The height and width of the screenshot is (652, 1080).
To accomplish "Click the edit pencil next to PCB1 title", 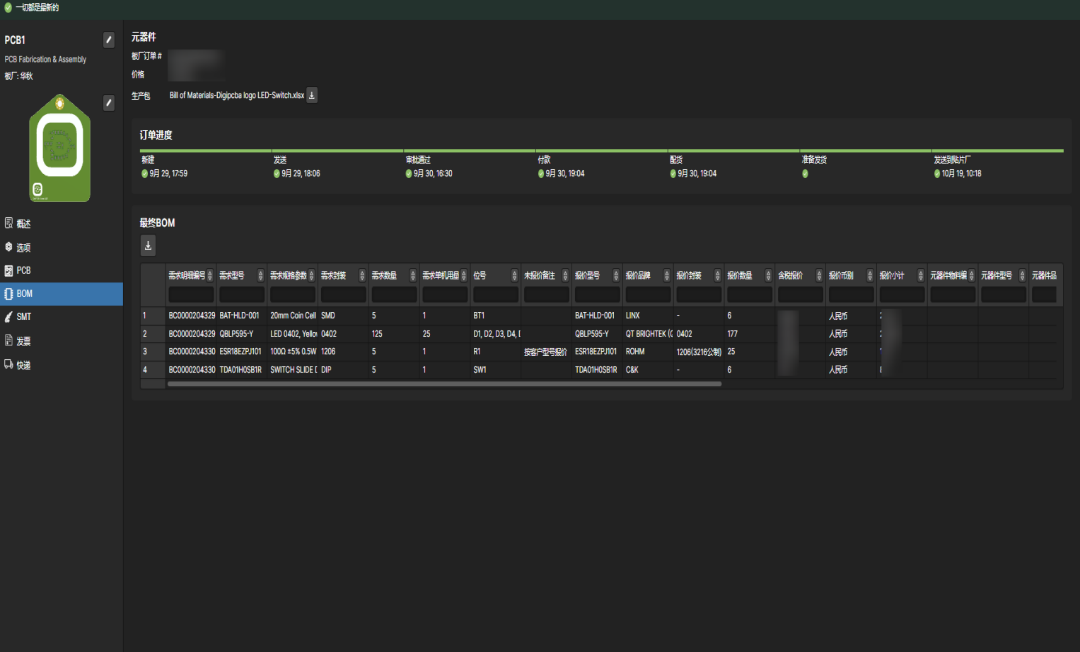I will [108, 40].
